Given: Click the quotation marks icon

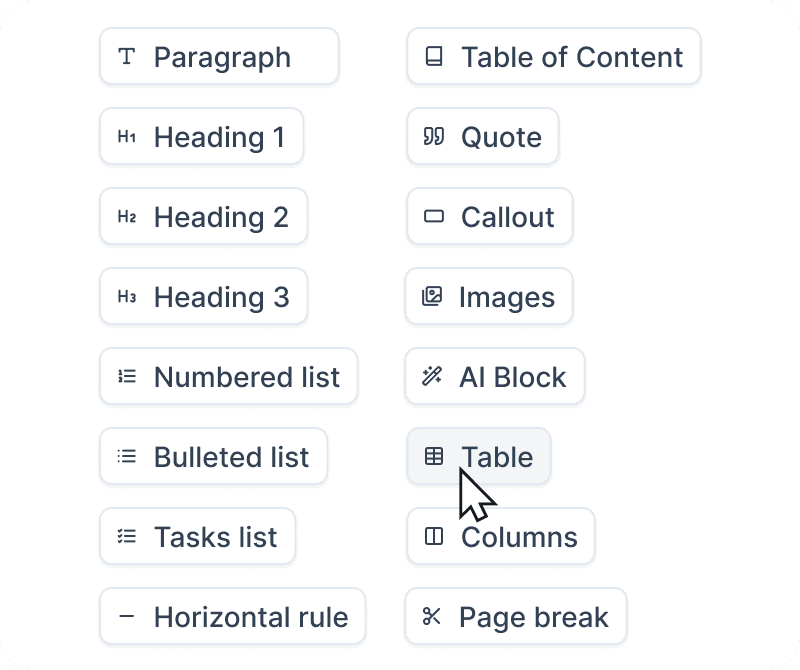Looking at the screenshot, I should coord(434,136).
